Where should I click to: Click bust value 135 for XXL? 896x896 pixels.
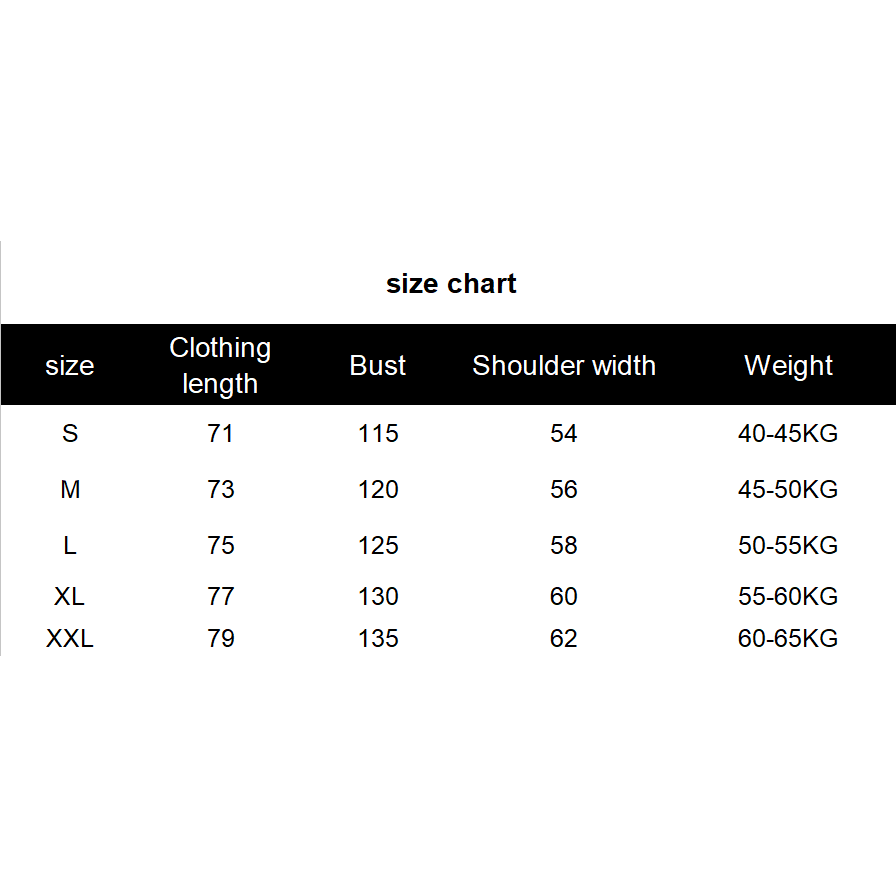point(378,639)
